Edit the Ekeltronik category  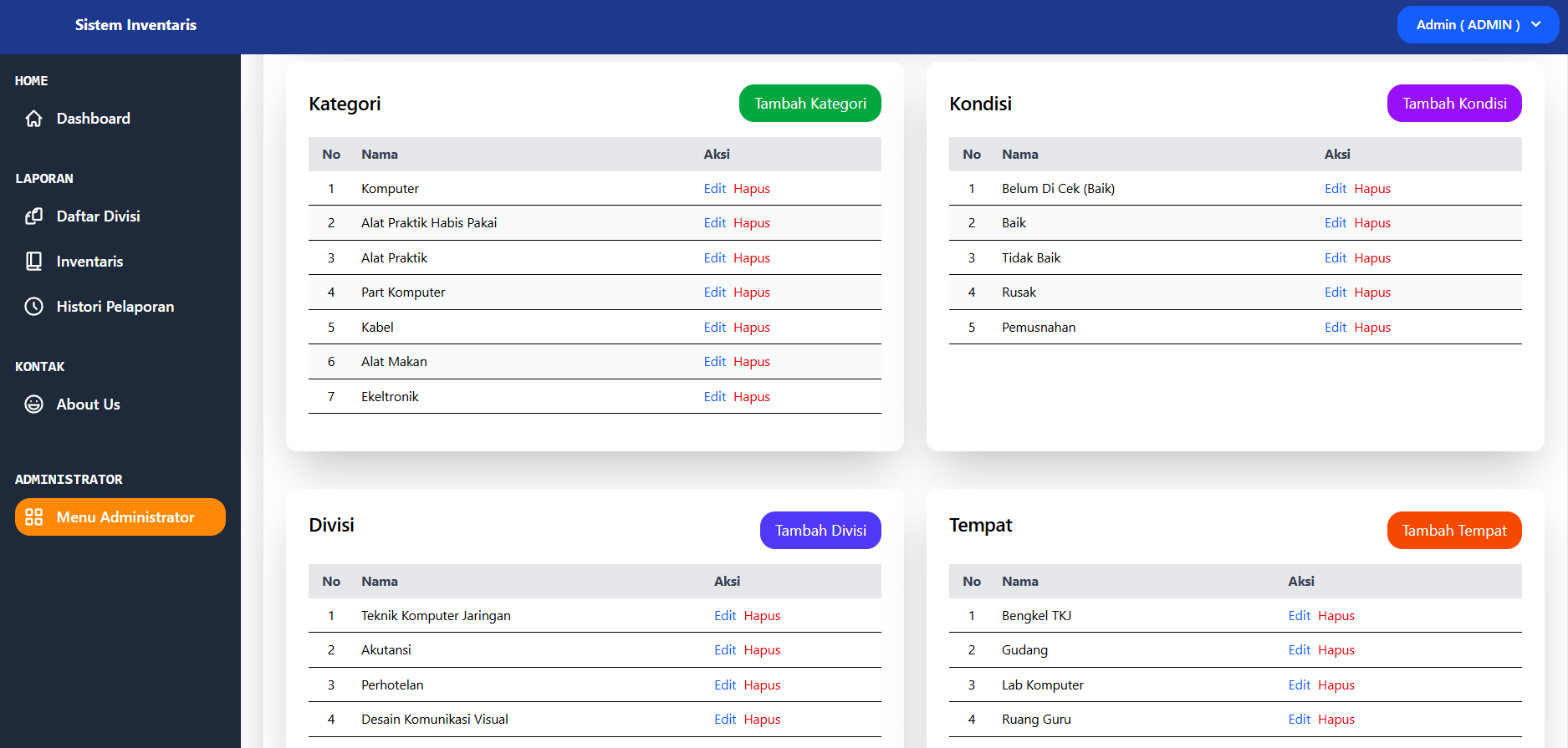coord(715,397)
